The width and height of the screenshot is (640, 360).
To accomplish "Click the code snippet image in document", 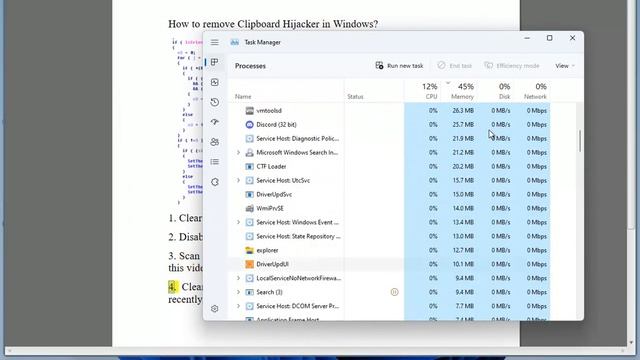I will click(x=187, y=122).
